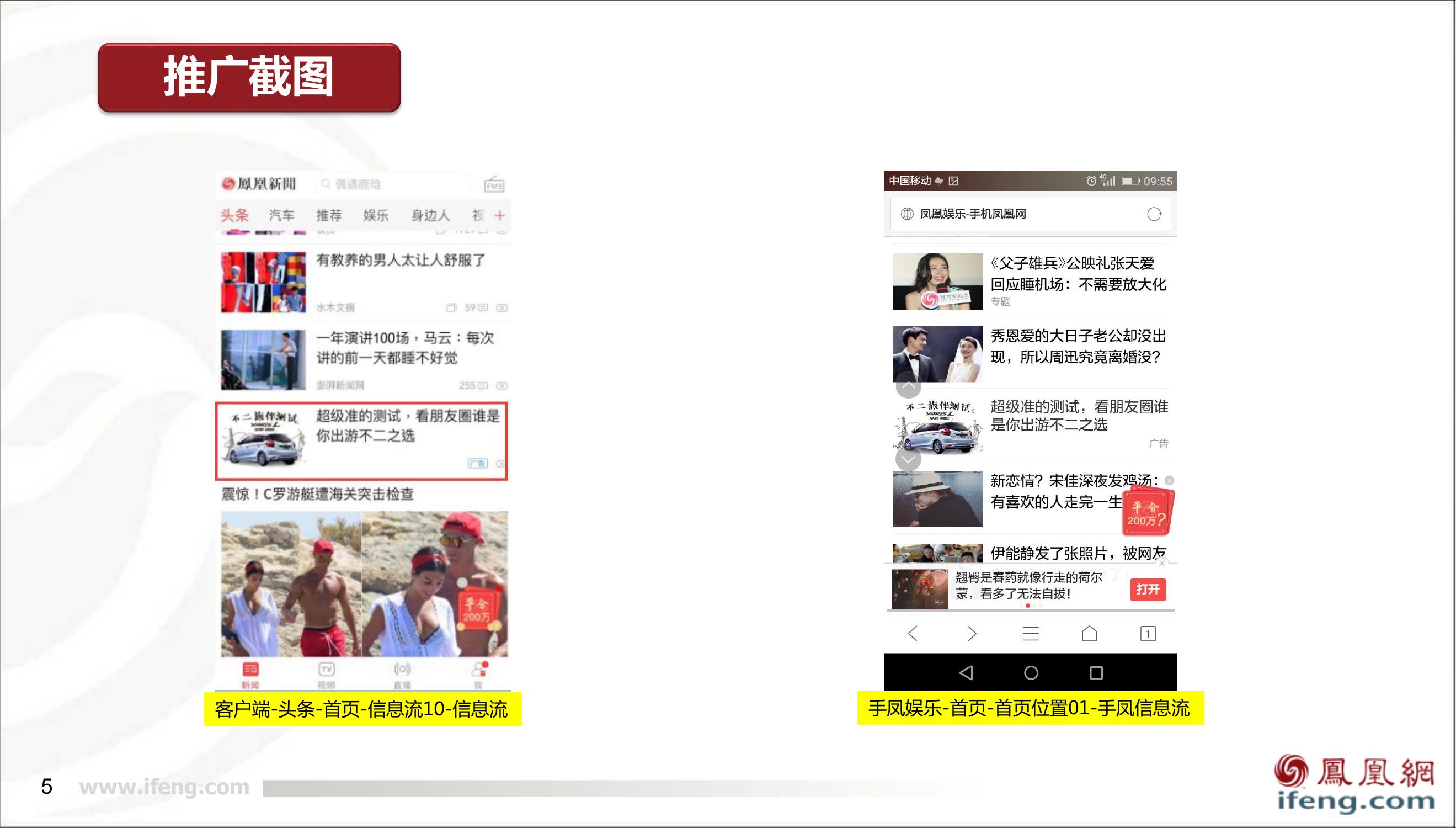Tap the Android home circle button

coord(1031,673)
